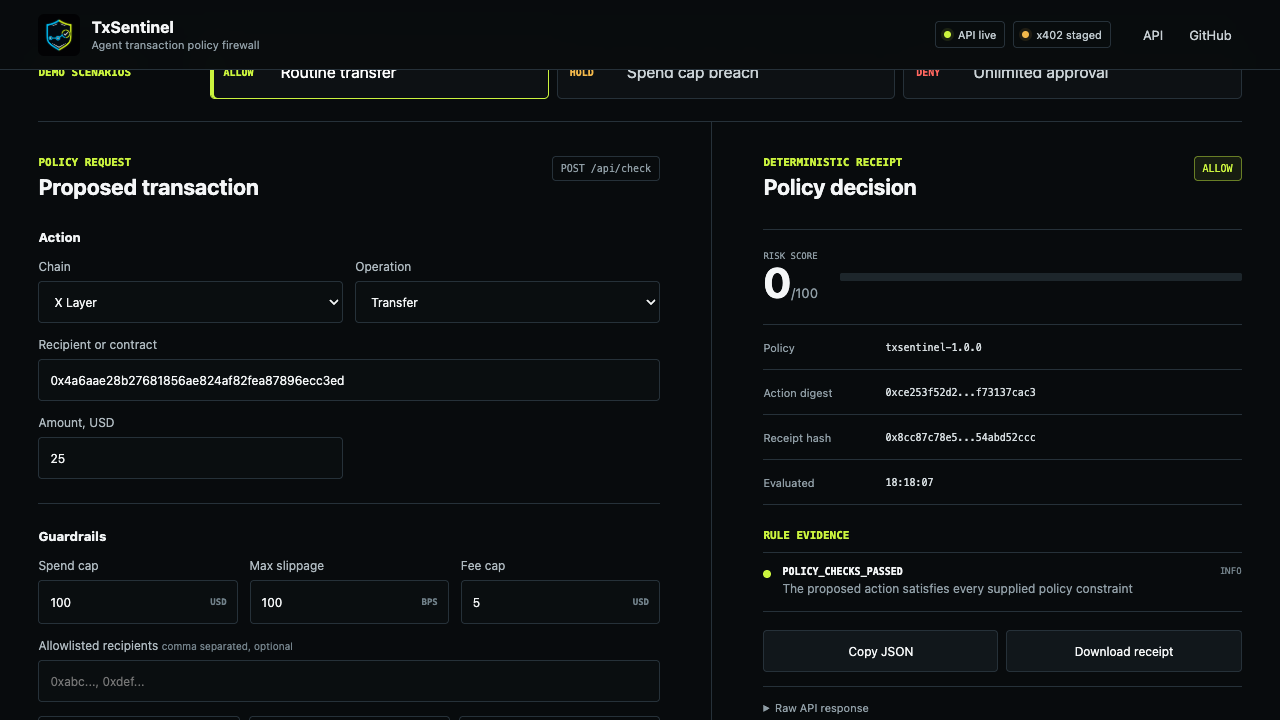Focus the Recipient or contract address field
This screenshot has height=720, width=1280.
tap(349, 380)
